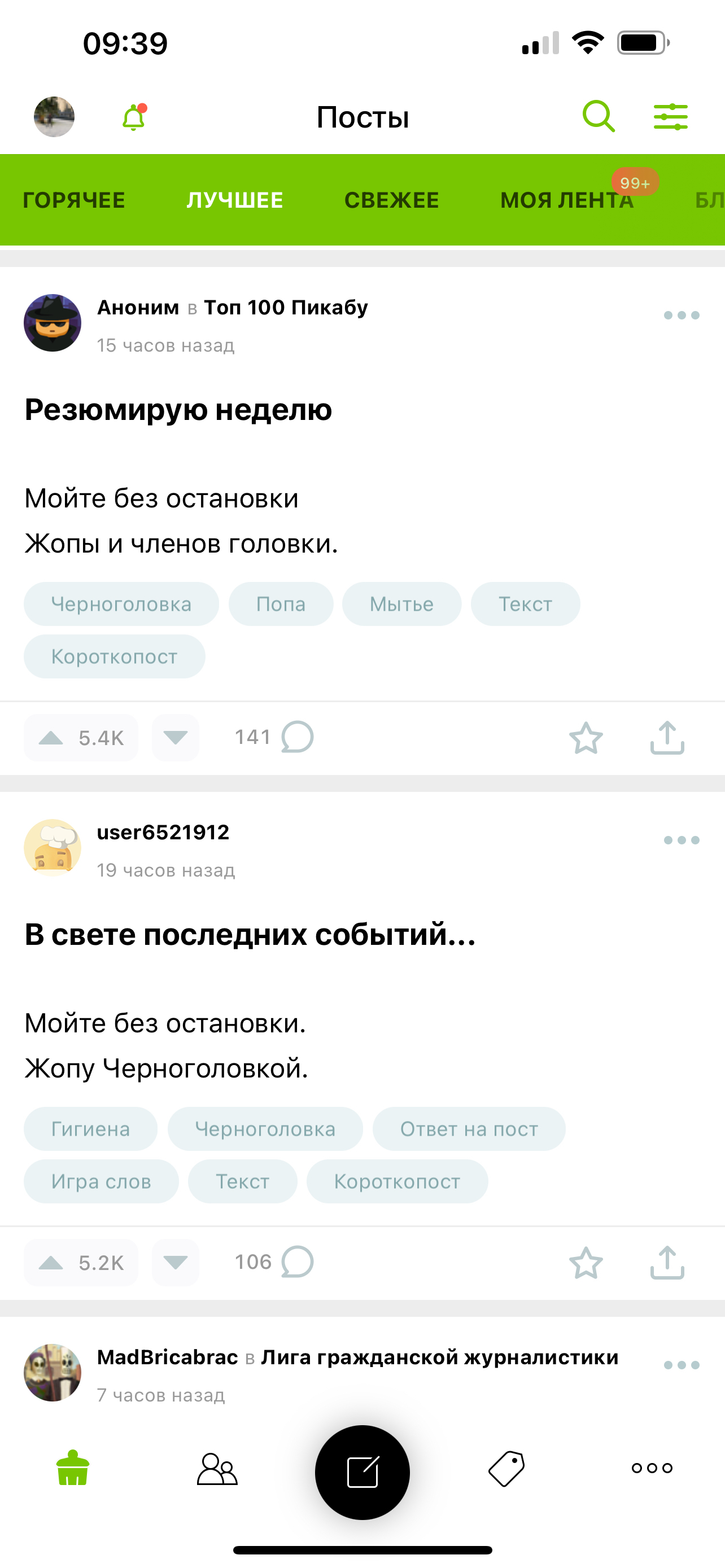Screen dimensions: 725x1568
Task: Open your profile avatar in header
Action: (x=54, y=117)
